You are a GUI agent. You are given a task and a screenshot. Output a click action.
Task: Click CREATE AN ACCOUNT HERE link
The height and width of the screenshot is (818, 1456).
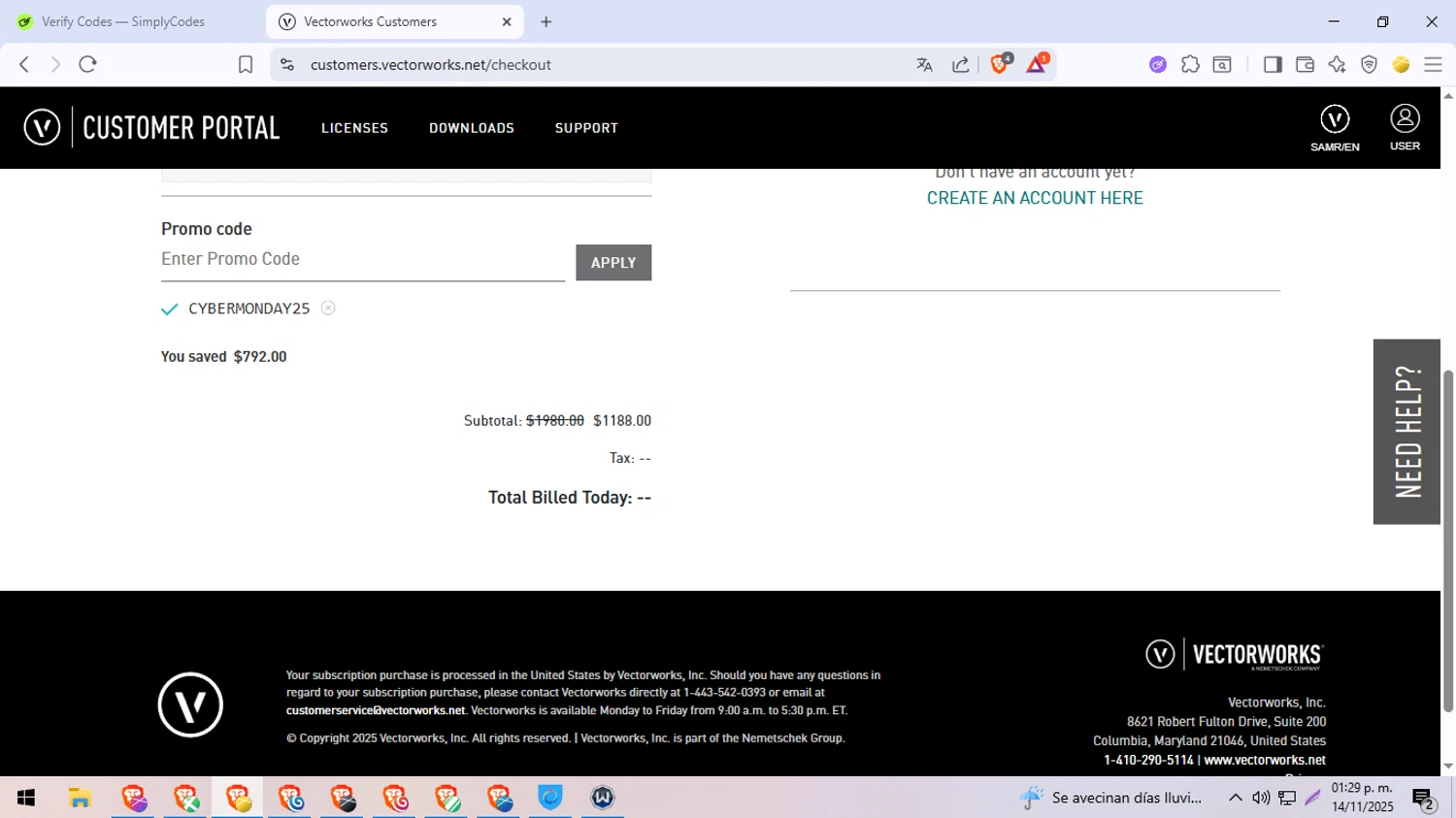click(x=1035, y=198)
